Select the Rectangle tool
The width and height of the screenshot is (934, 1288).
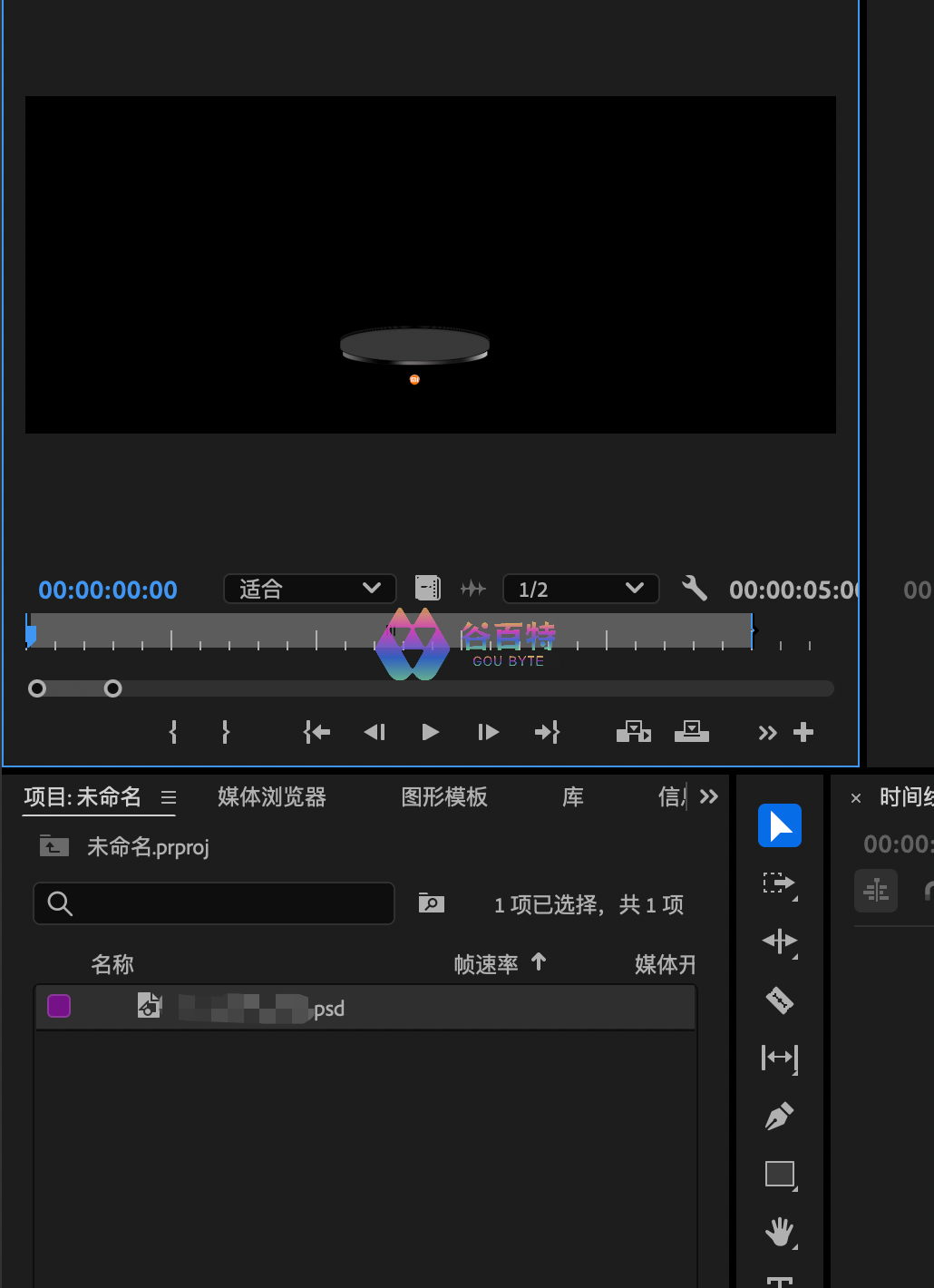[x=779, y=1174]
